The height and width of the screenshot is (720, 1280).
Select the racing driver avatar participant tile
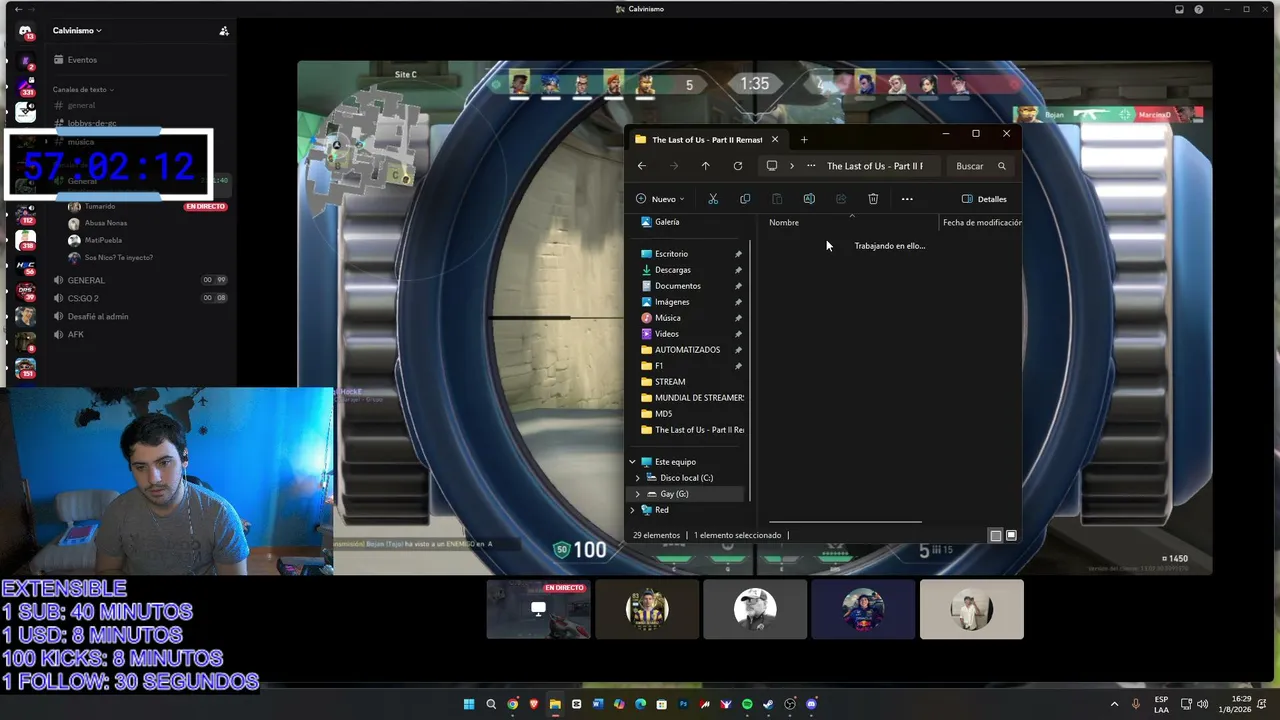point(863,609)
